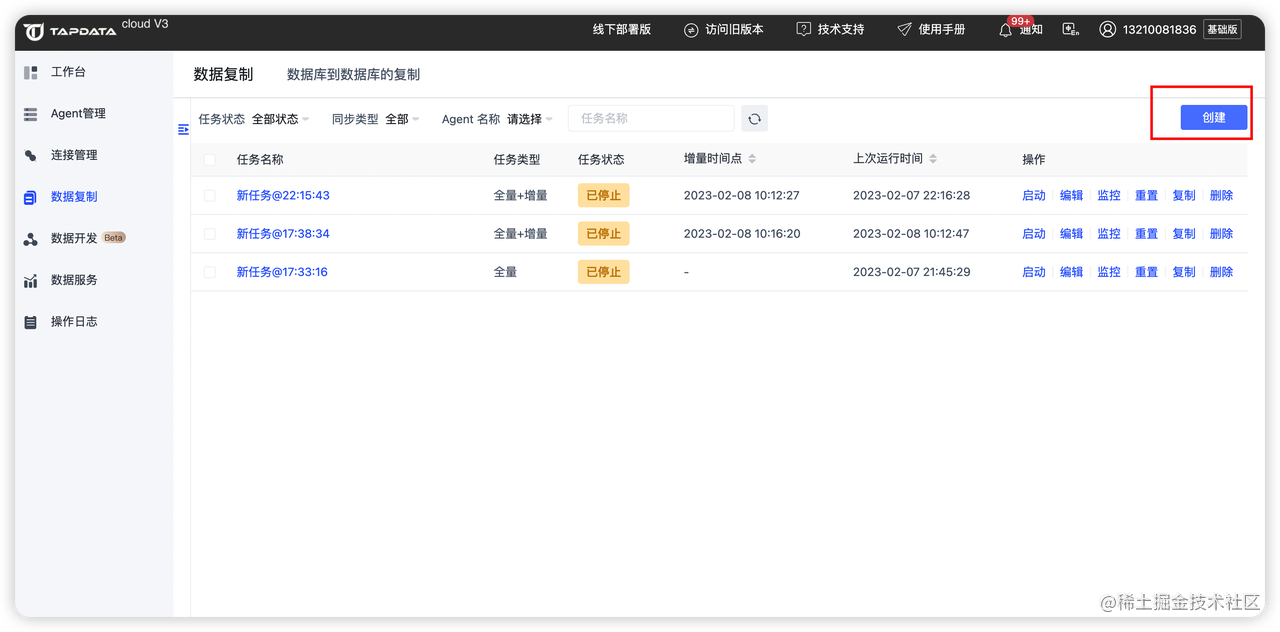Check the box for 新任务@17:38:34

point(209,233)
